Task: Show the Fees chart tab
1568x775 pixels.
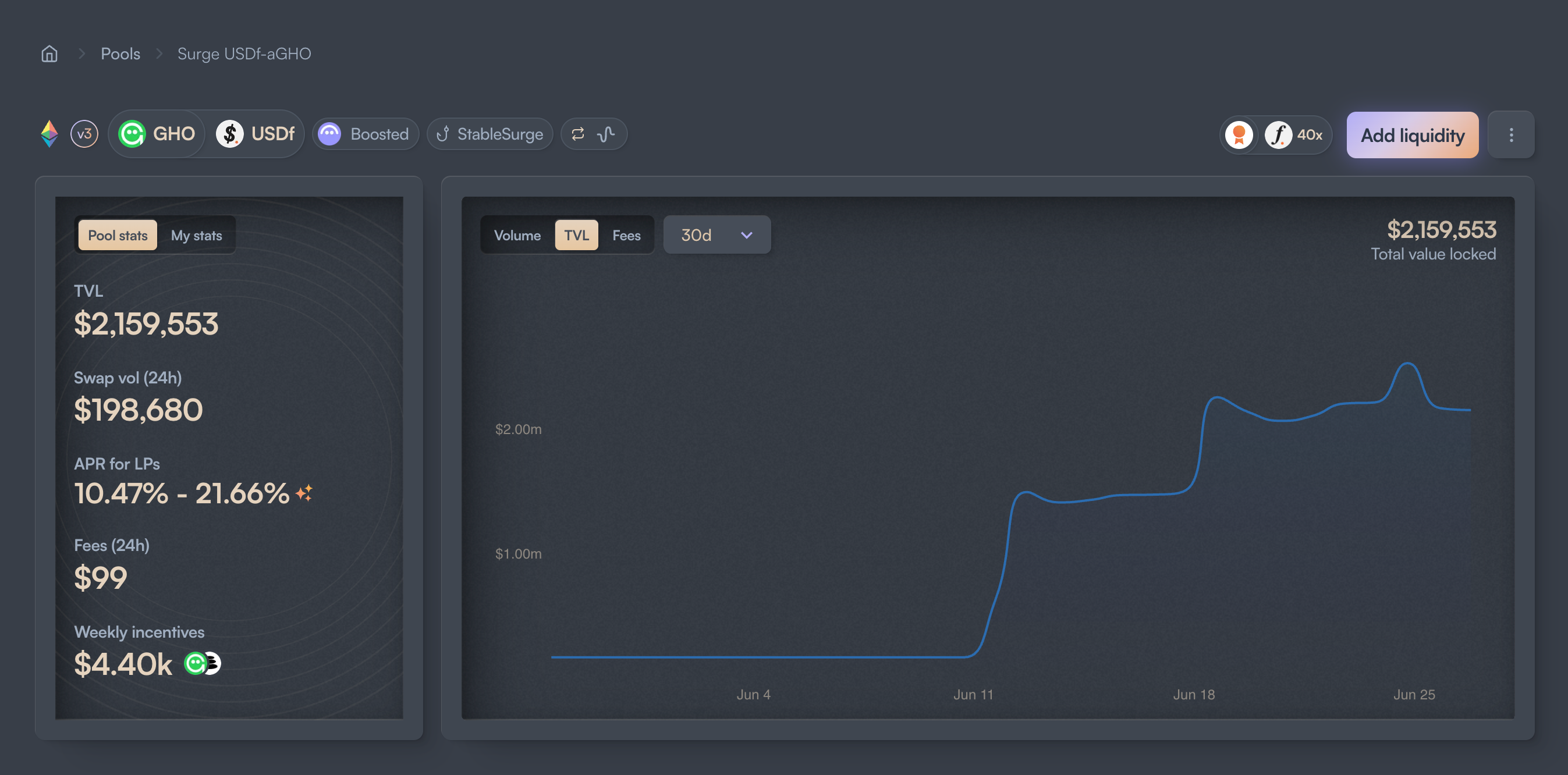Action: [626, 236]
